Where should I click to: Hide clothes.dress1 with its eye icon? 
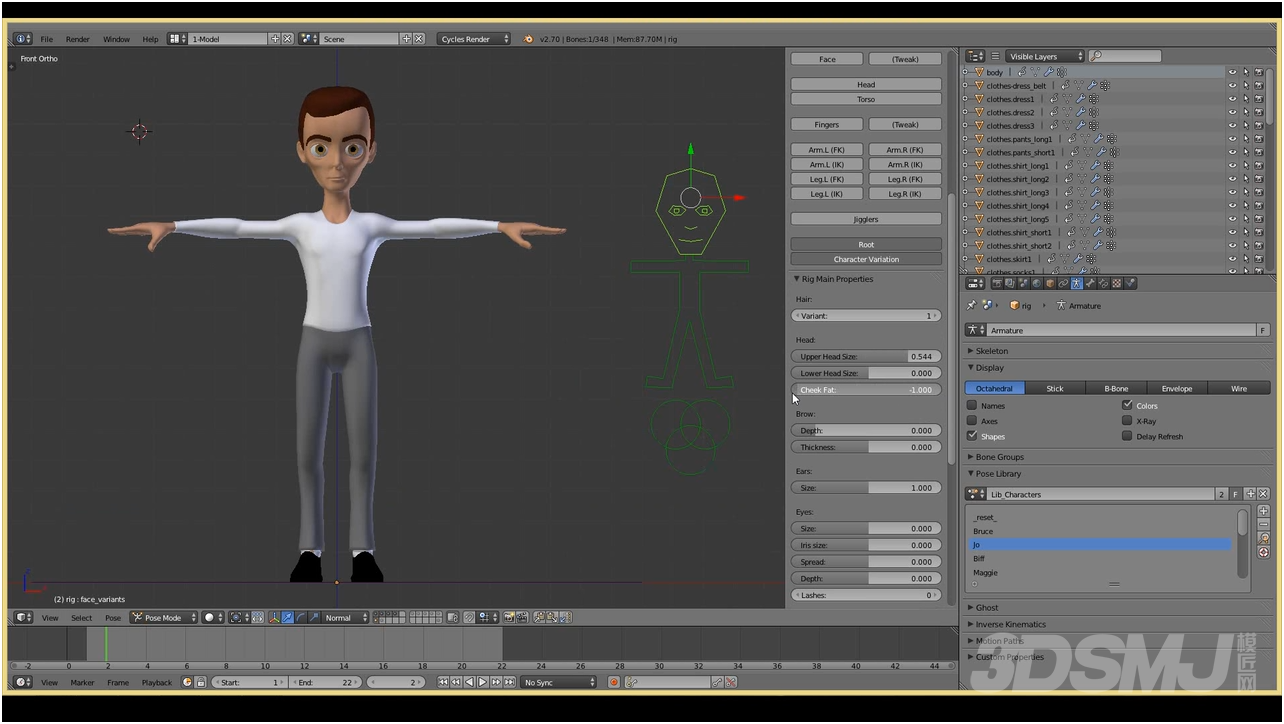pyautogui.click(x=1232, y=99)
